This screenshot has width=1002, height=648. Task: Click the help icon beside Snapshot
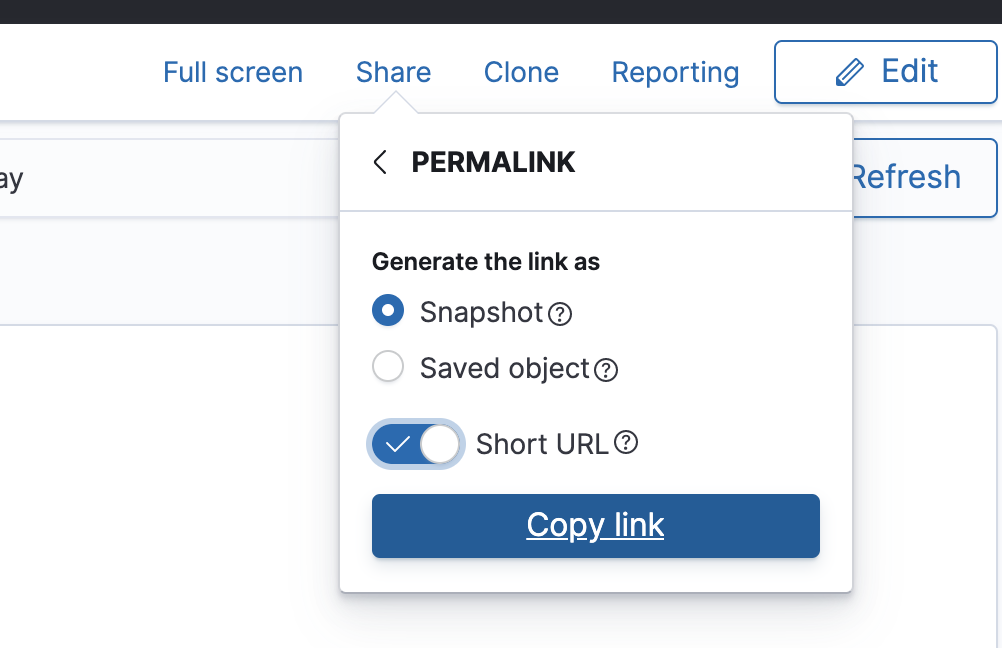[x=561, y=314]
